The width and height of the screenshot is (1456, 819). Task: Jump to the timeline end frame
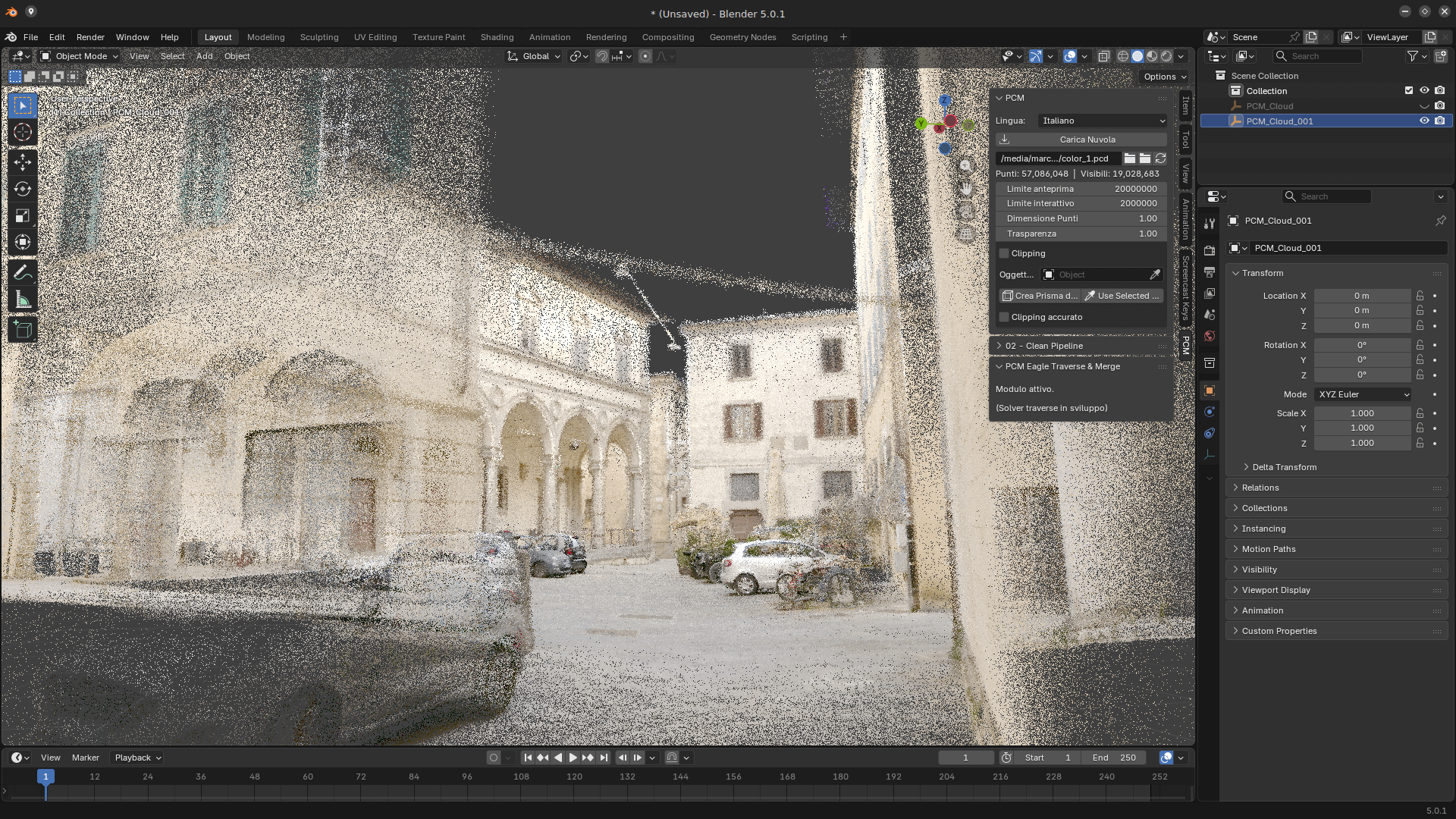[x=604, y=758]
